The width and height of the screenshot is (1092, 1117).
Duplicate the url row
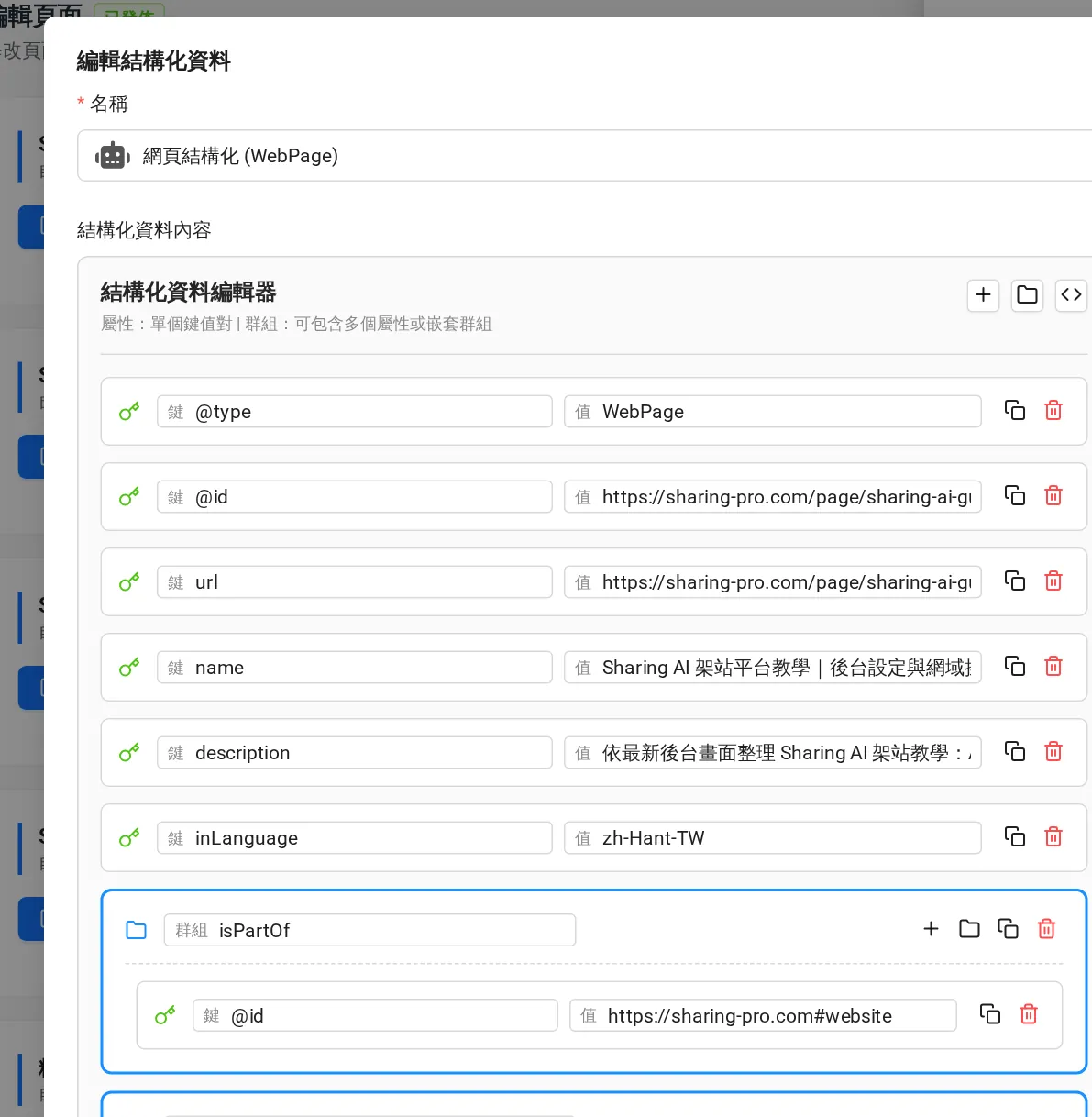1015,581
